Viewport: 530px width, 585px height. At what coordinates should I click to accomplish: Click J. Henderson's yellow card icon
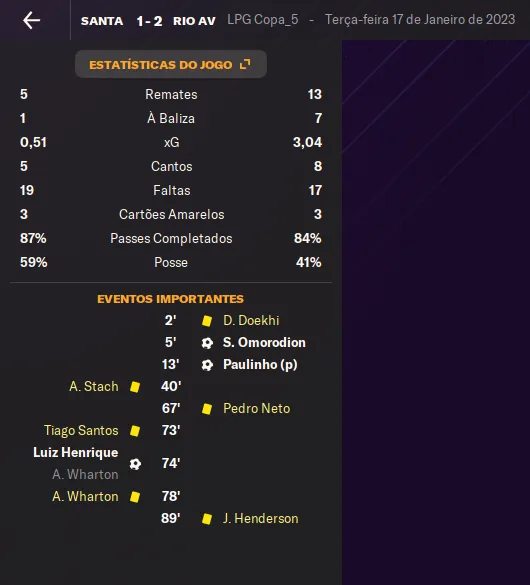point(207,519)
